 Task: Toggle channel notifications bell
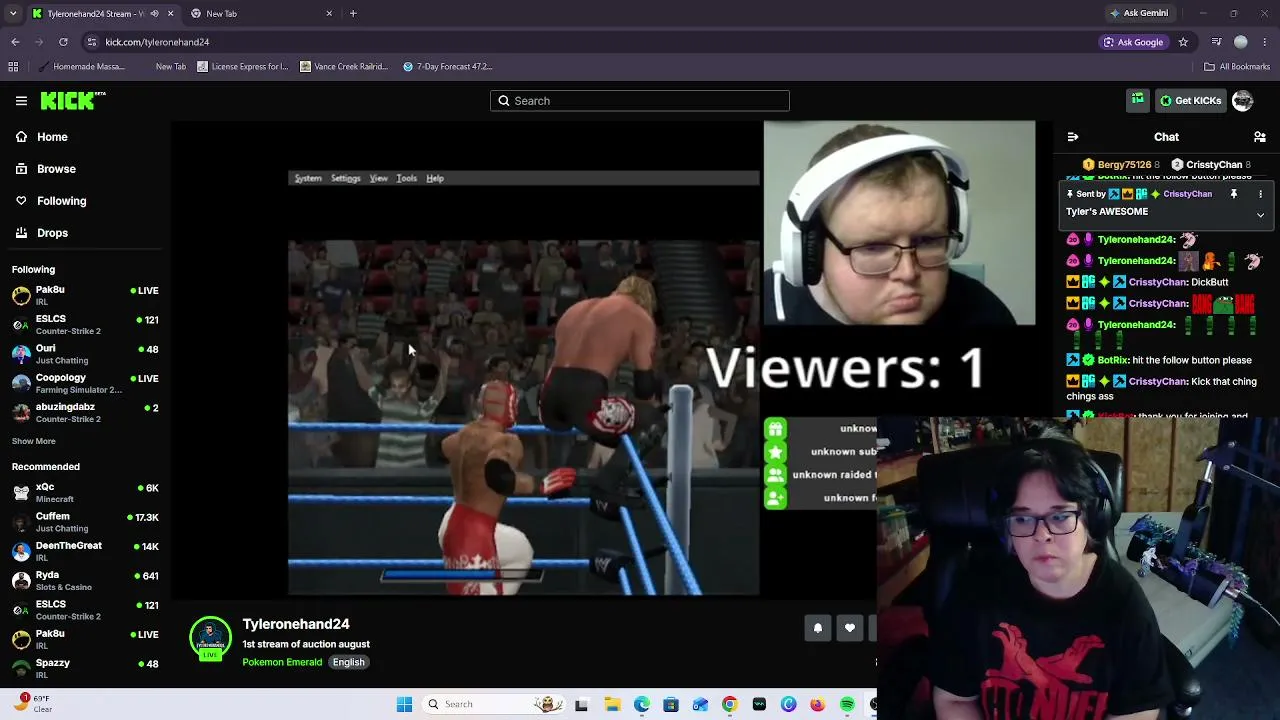pos(818,628)
